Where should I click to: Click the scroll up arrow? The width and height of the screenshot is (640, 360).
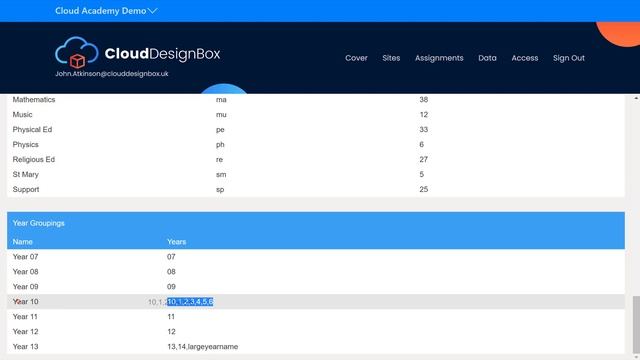[636, 98]
